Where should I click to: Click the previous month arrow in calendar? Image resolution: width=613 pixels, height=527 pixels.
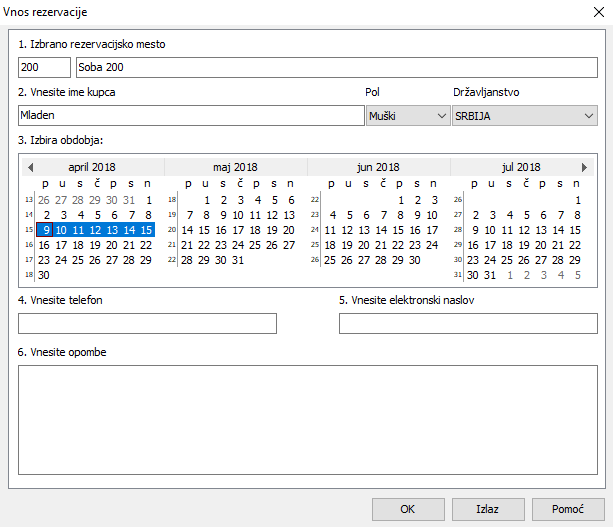click(30, 167)
